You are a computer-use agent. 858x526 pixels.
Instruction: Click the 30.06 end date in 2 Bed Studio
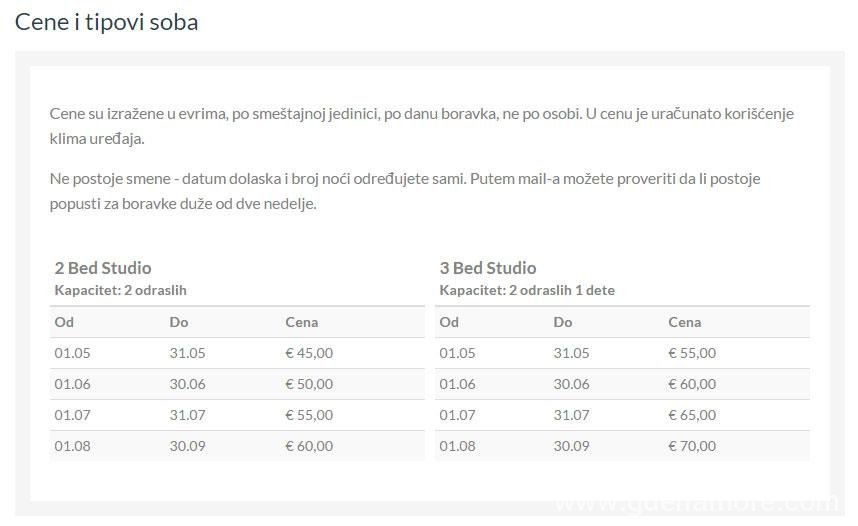coord(187,384)
